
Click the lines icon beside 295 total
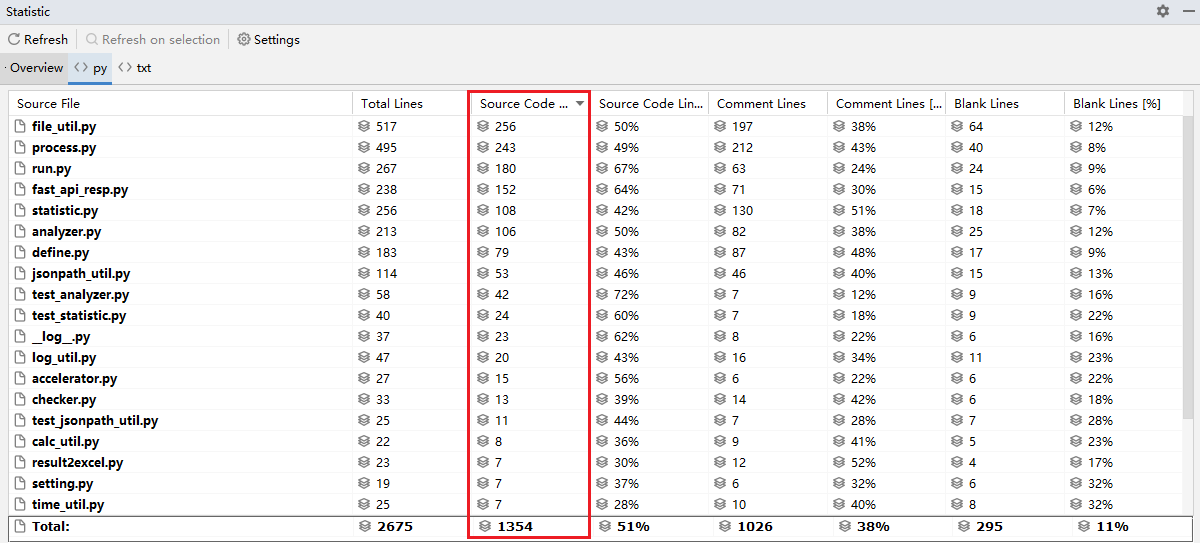[963, 526]
